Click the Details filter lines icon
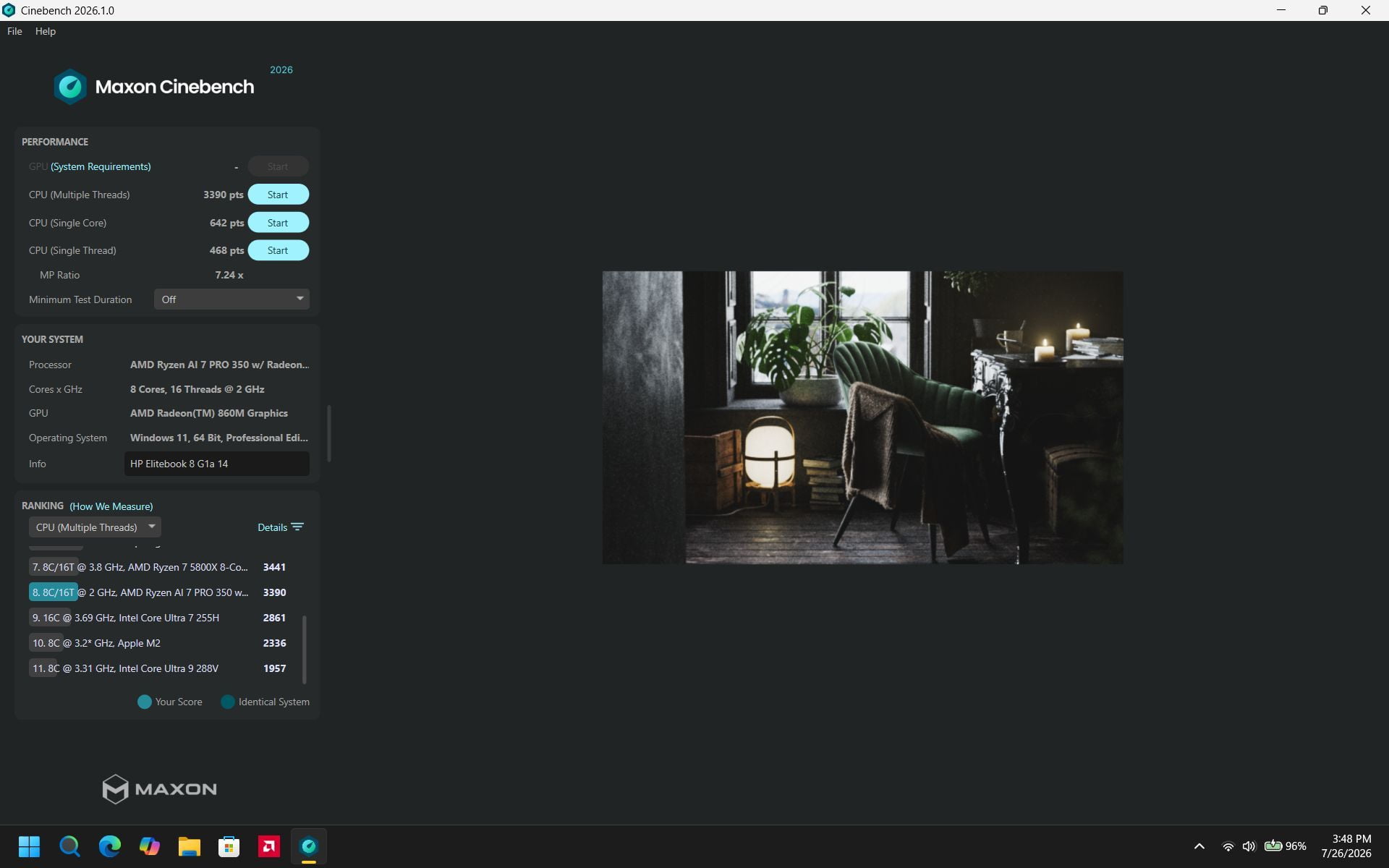1389x868 pixels. [297, 527]
